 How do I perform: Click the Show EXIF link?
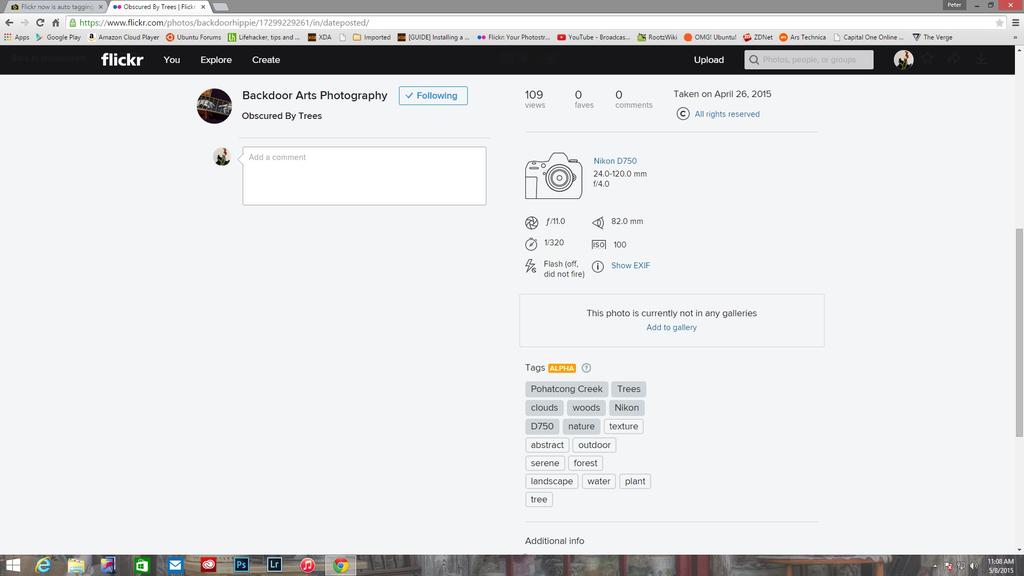(630, 266)
